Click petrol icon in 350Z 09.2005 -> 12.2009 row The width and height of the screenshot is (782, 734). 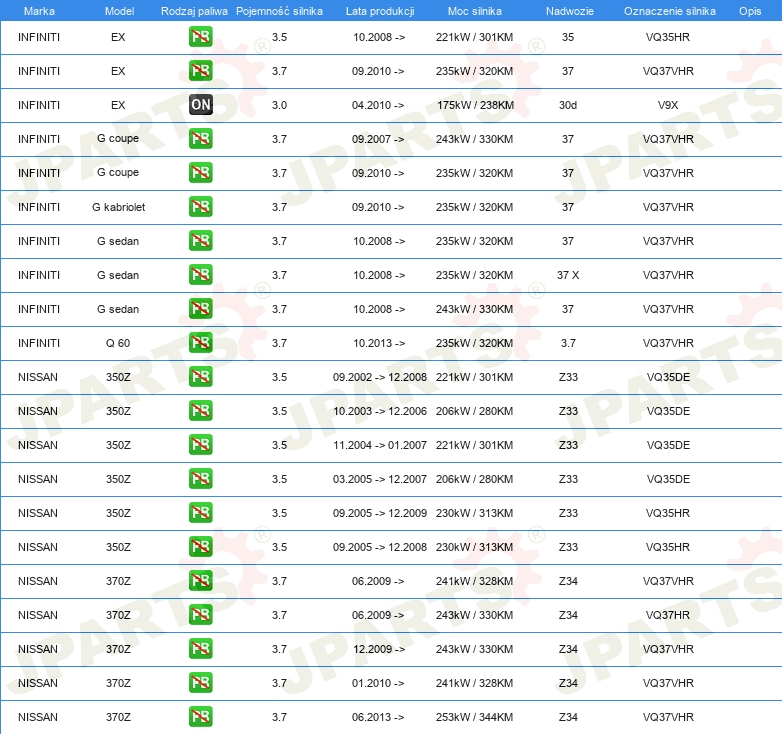(x=201, y=513)
